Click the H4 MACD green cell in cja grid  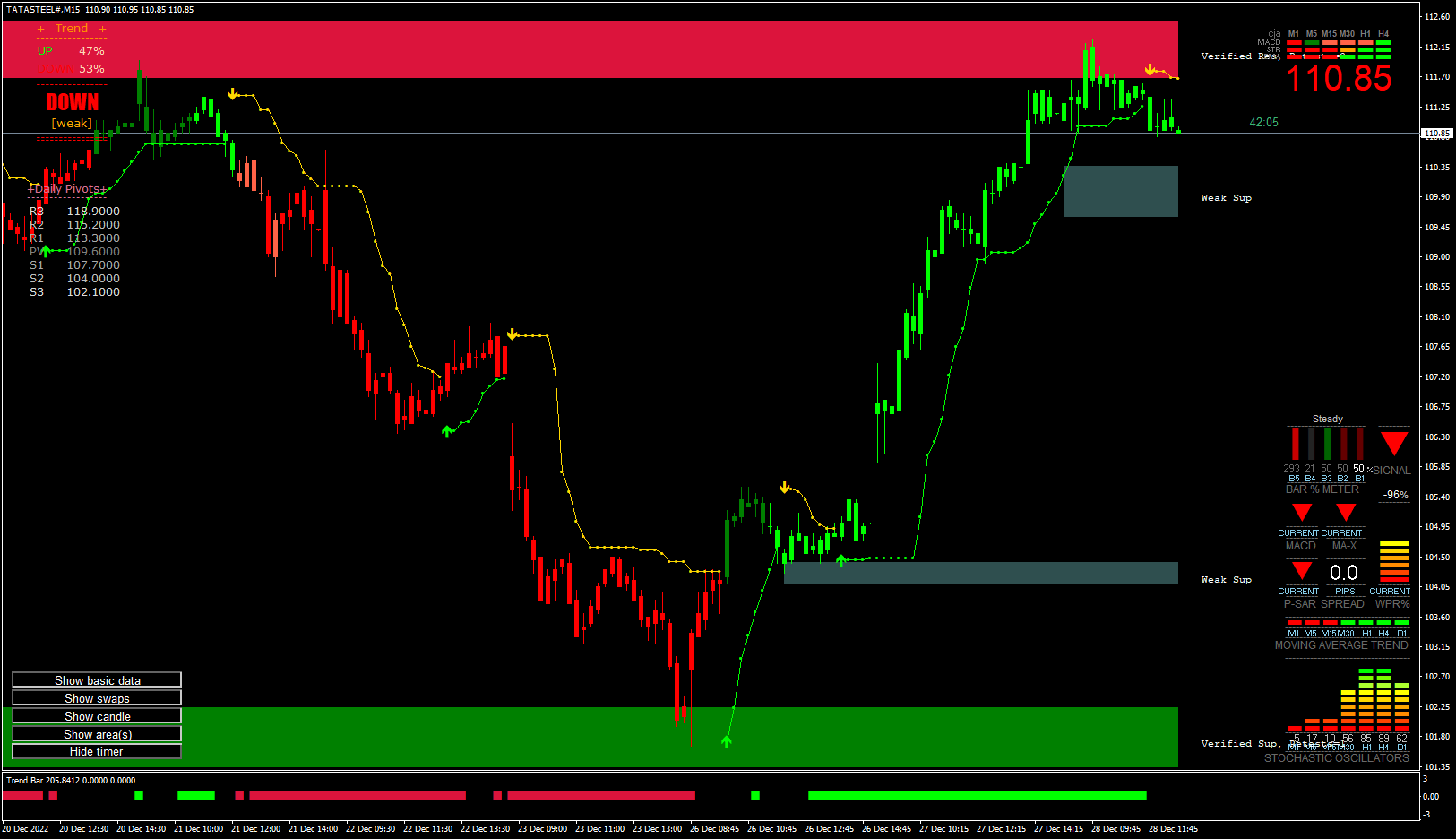[x=1383, y=42]
